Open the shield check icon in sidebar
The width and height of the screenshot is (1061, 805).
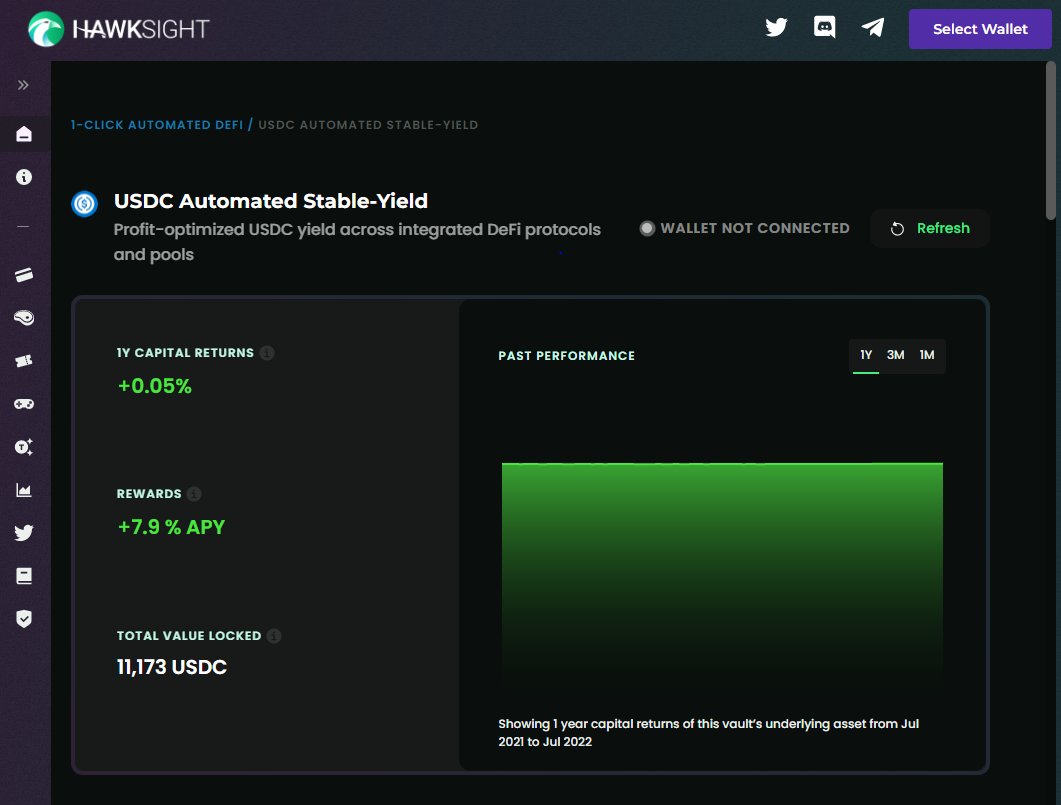pyautogui.click(x=24, y=619)
